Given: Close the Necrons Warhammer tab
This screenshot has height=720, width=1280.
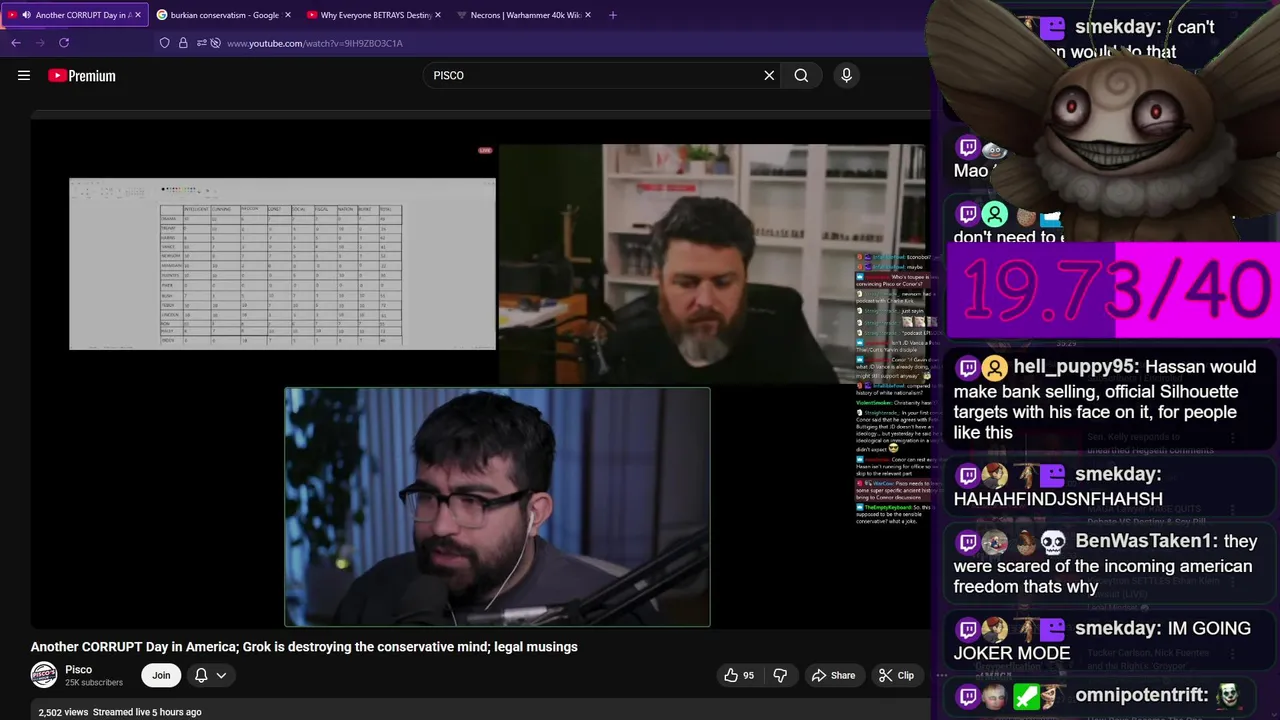Looking at the screenshot, I should 588,15.
